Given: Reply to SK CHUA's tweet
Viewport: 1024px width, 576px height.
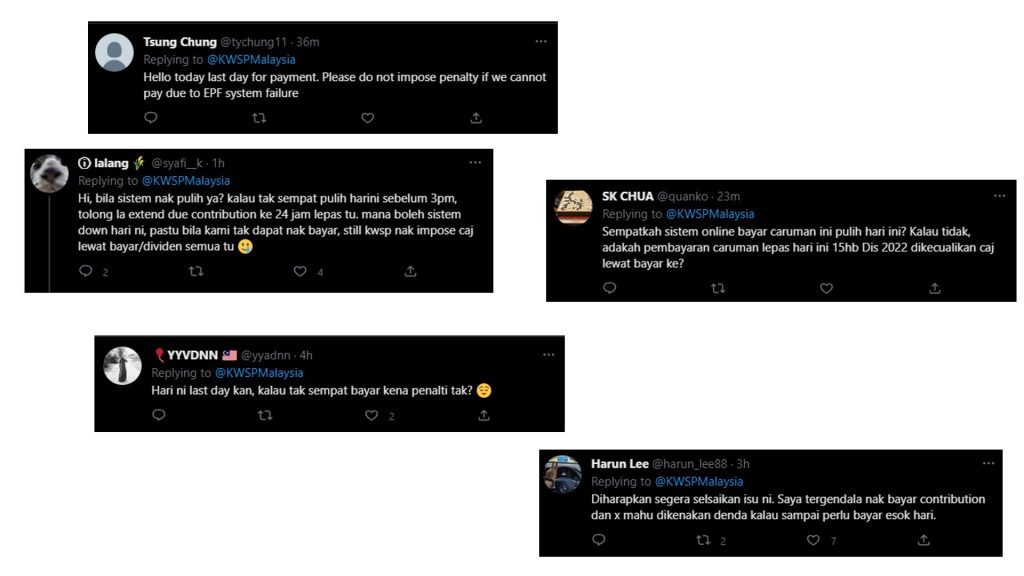Looking at the screenshot, I should point(609,288).
